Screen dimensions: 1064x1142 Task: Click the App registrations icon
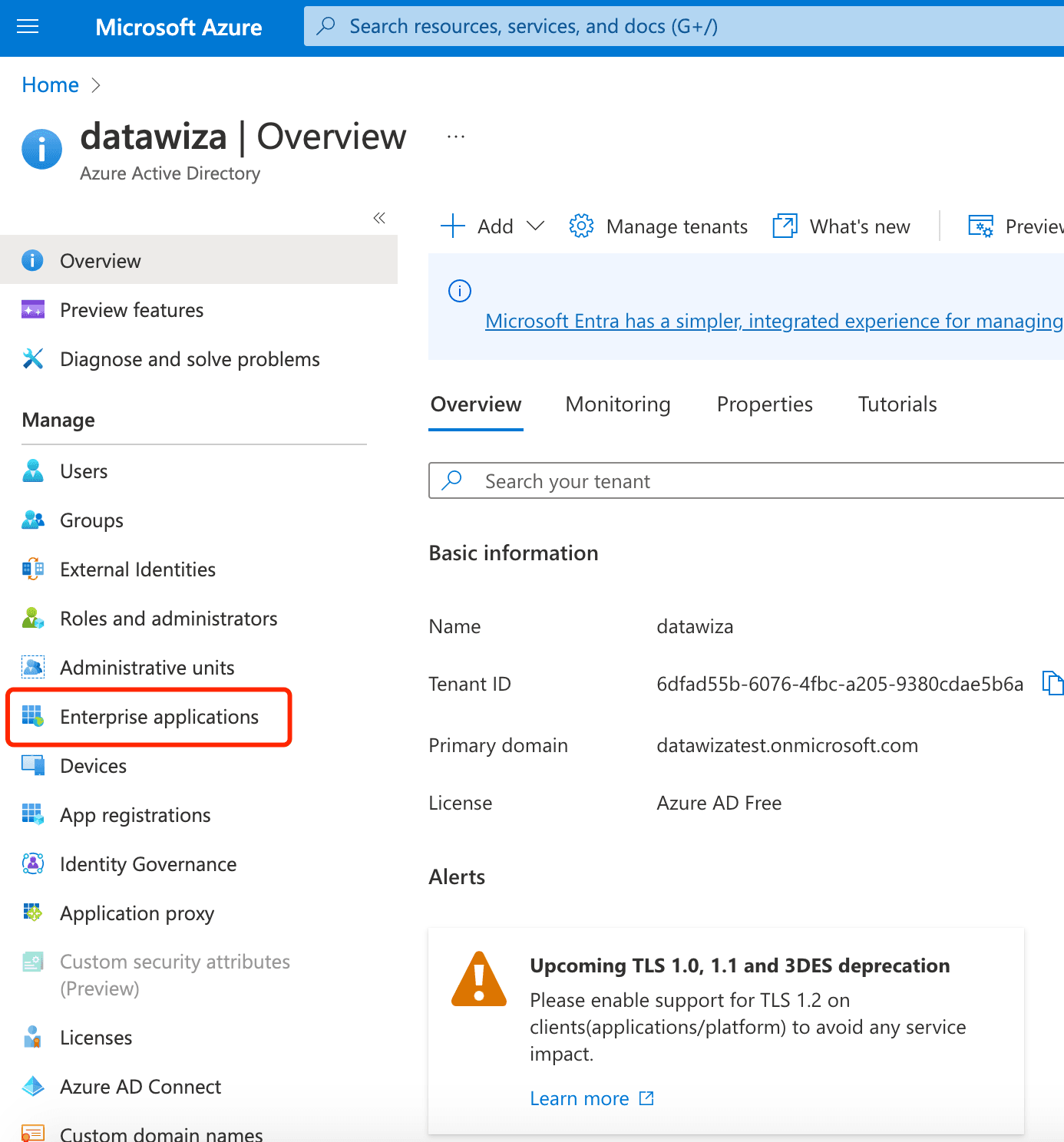[33, 814]
